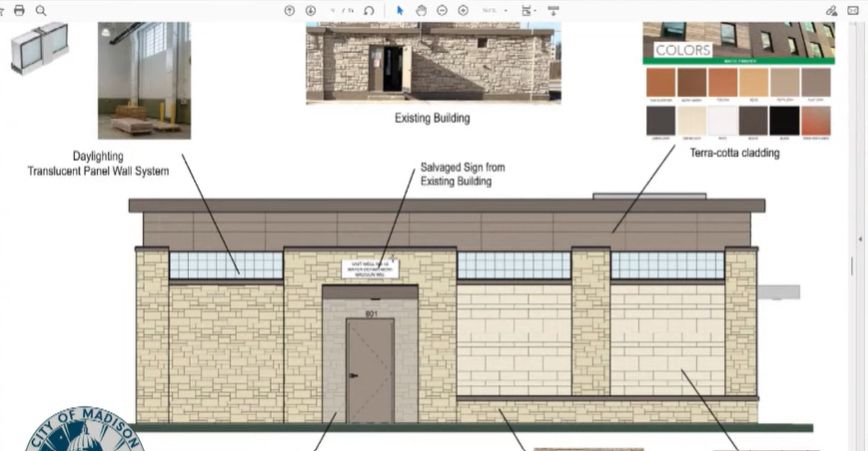The height and width of the screenshot is (451, 868).
Task: Open the zoom percentage dropdown
Action: click(x=494, y=10)
